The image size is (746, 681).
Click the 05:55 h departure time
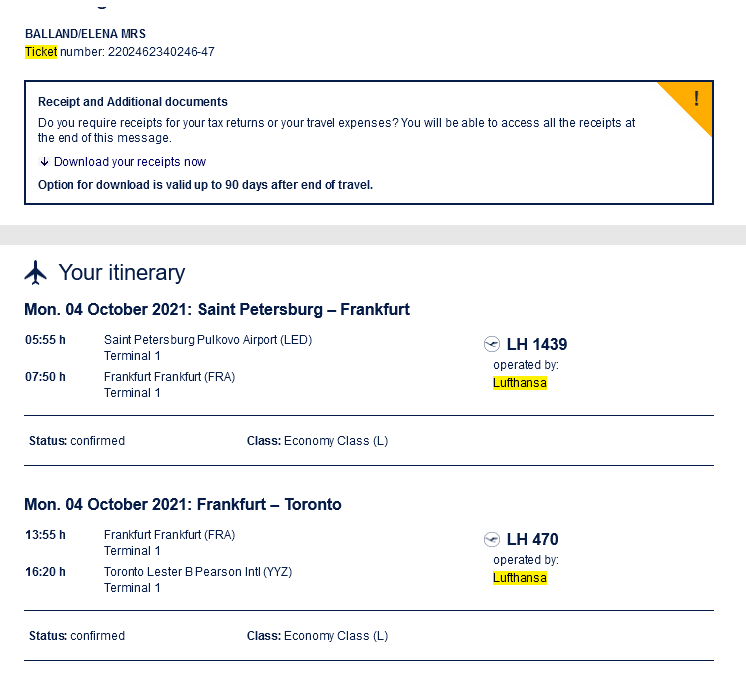pyautogui.click(x=45, y=340)
